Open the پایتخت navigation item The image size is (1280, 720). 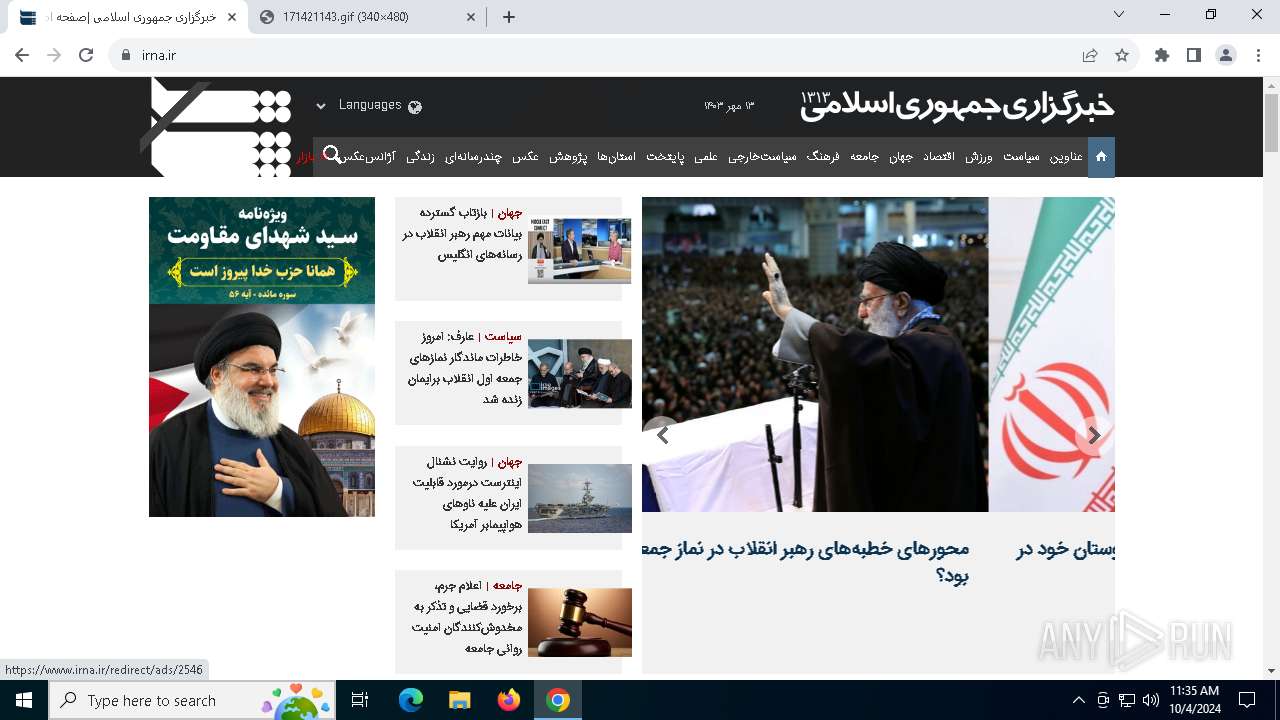point(665,157)
